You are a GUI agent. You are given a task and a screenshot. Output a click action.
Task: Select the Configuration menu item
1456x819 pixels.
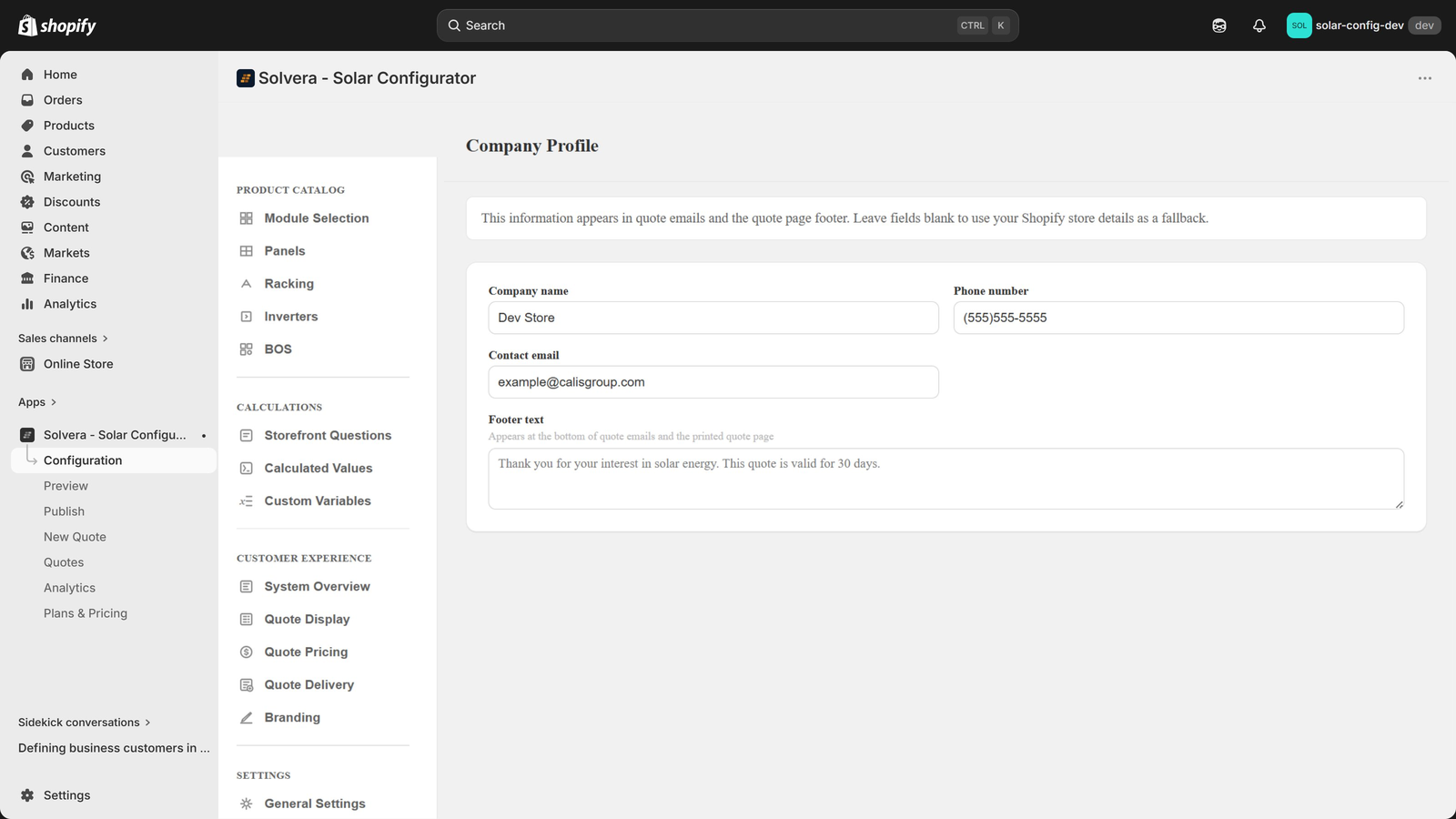point(114,460)
